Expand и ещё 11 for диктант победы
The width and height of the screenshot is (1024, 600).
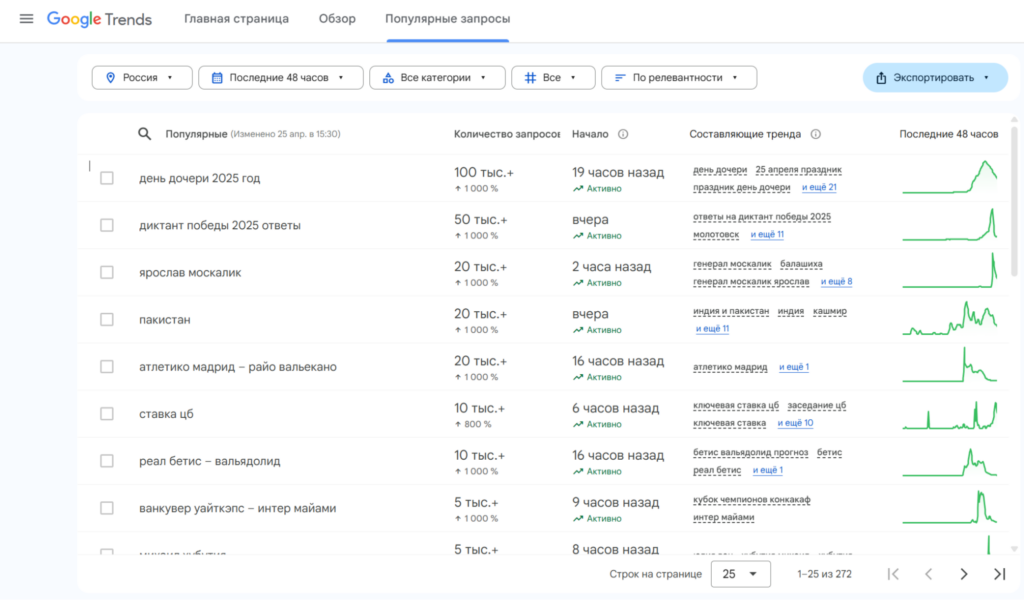pos(767,234)
